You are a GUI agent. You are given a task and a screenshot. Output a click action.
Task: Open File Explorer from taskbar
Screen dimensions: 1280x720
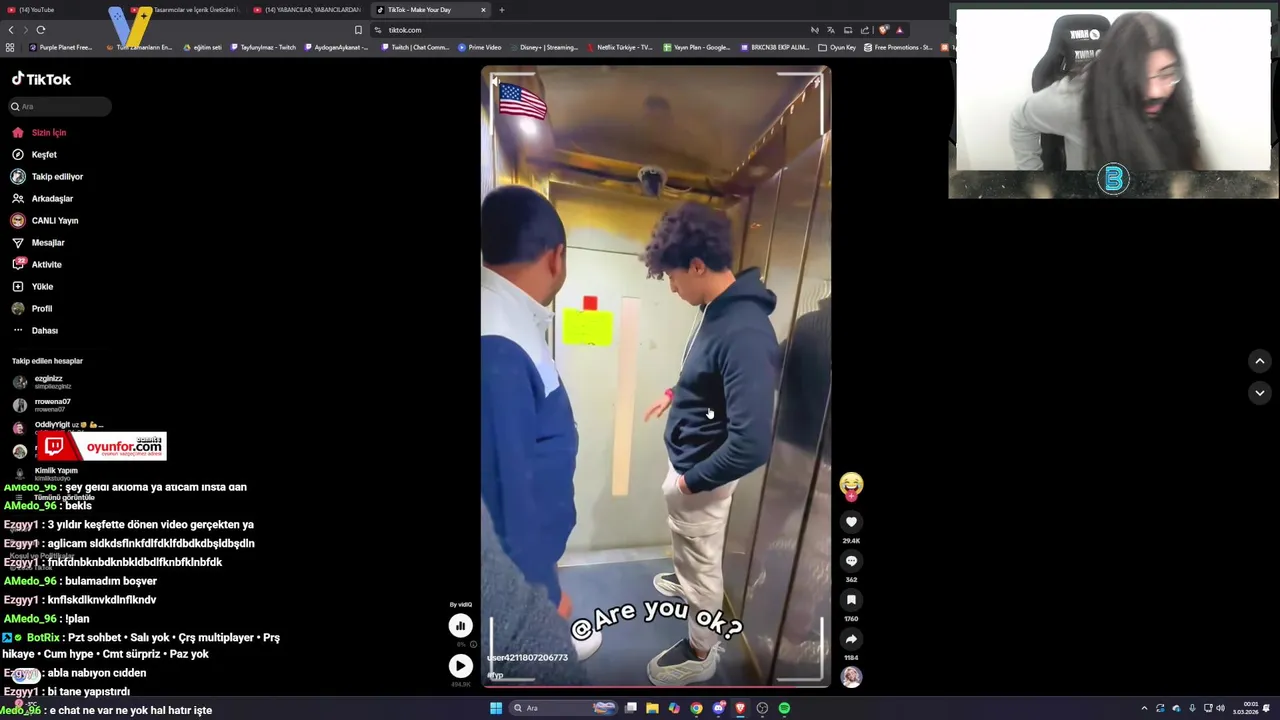652,708
